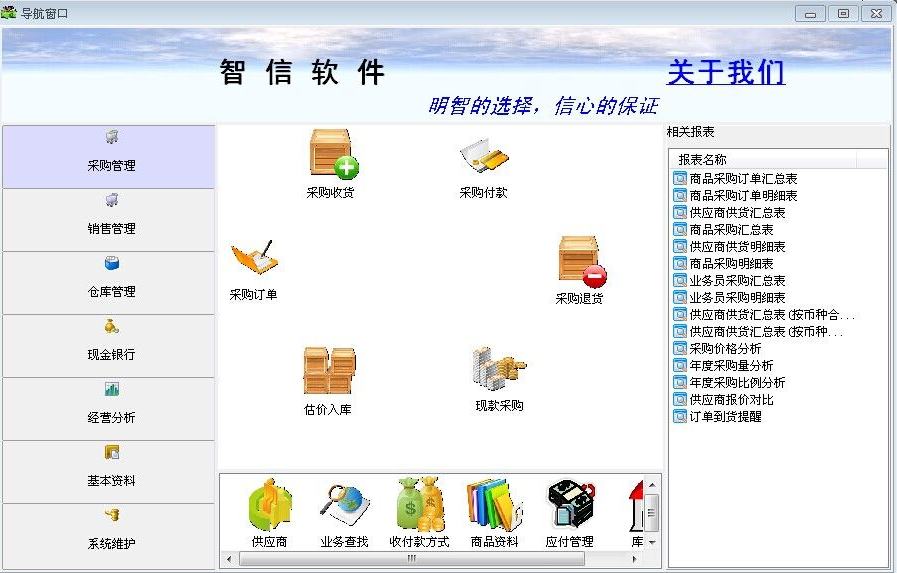
Task: Open report 商品采购明细表
Action: tap(731, 264)
